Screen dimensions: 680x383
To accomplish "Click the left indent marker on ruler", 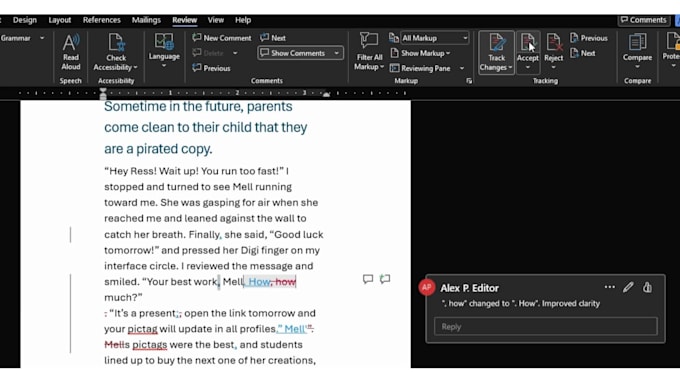I will click(103, 93).
